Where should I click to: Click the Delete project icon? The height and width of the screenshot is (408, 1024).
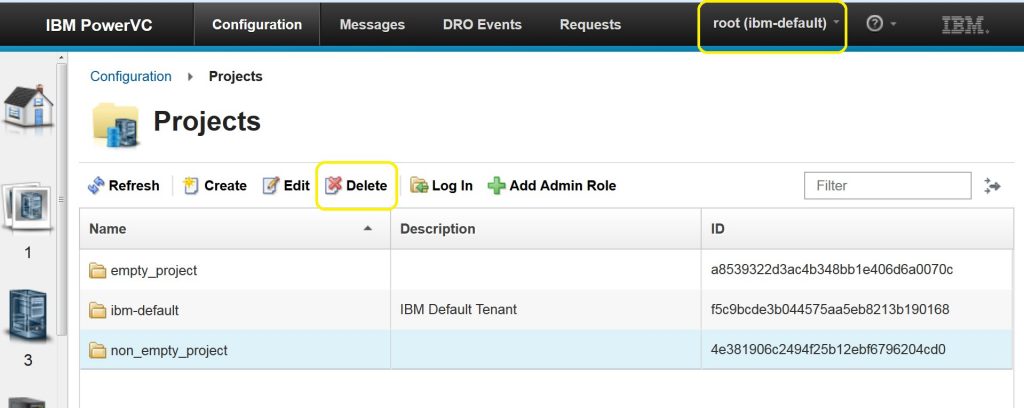pos(334,186)
